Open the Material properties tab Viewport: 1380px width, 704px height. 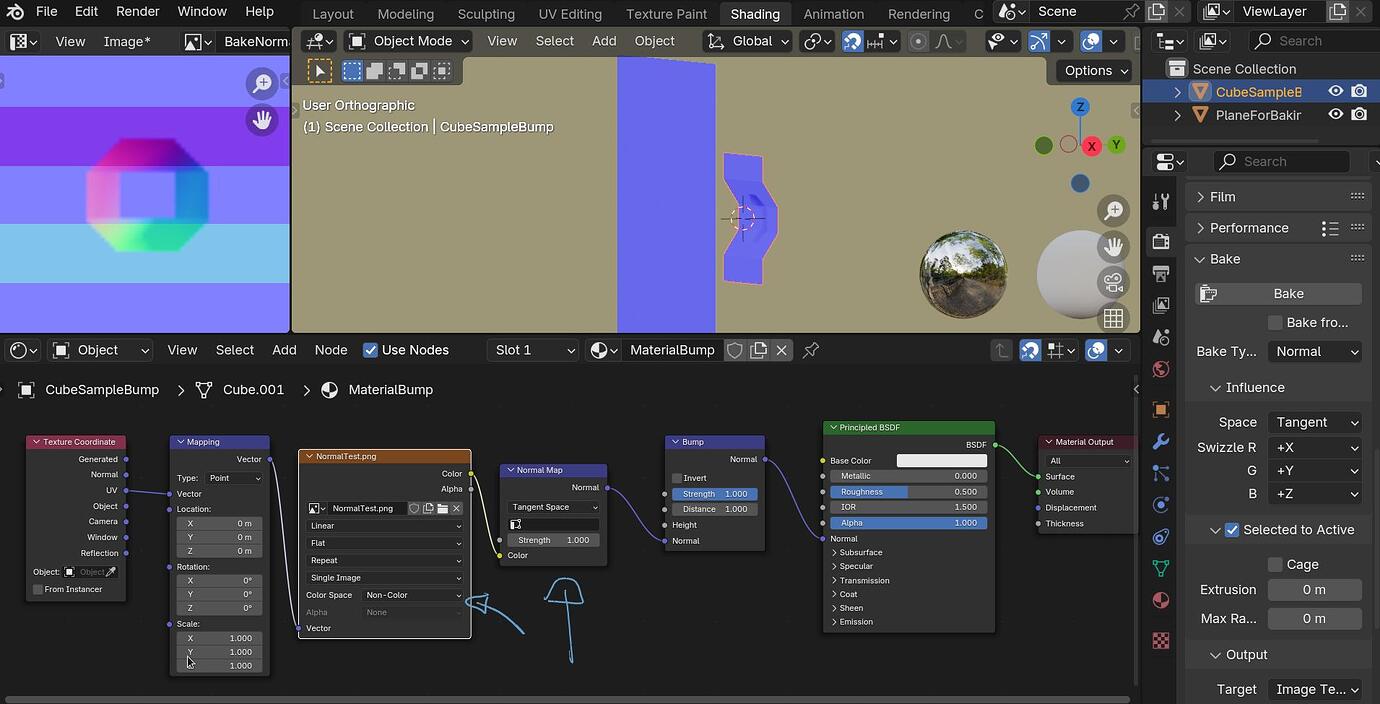pos(1161,600)
